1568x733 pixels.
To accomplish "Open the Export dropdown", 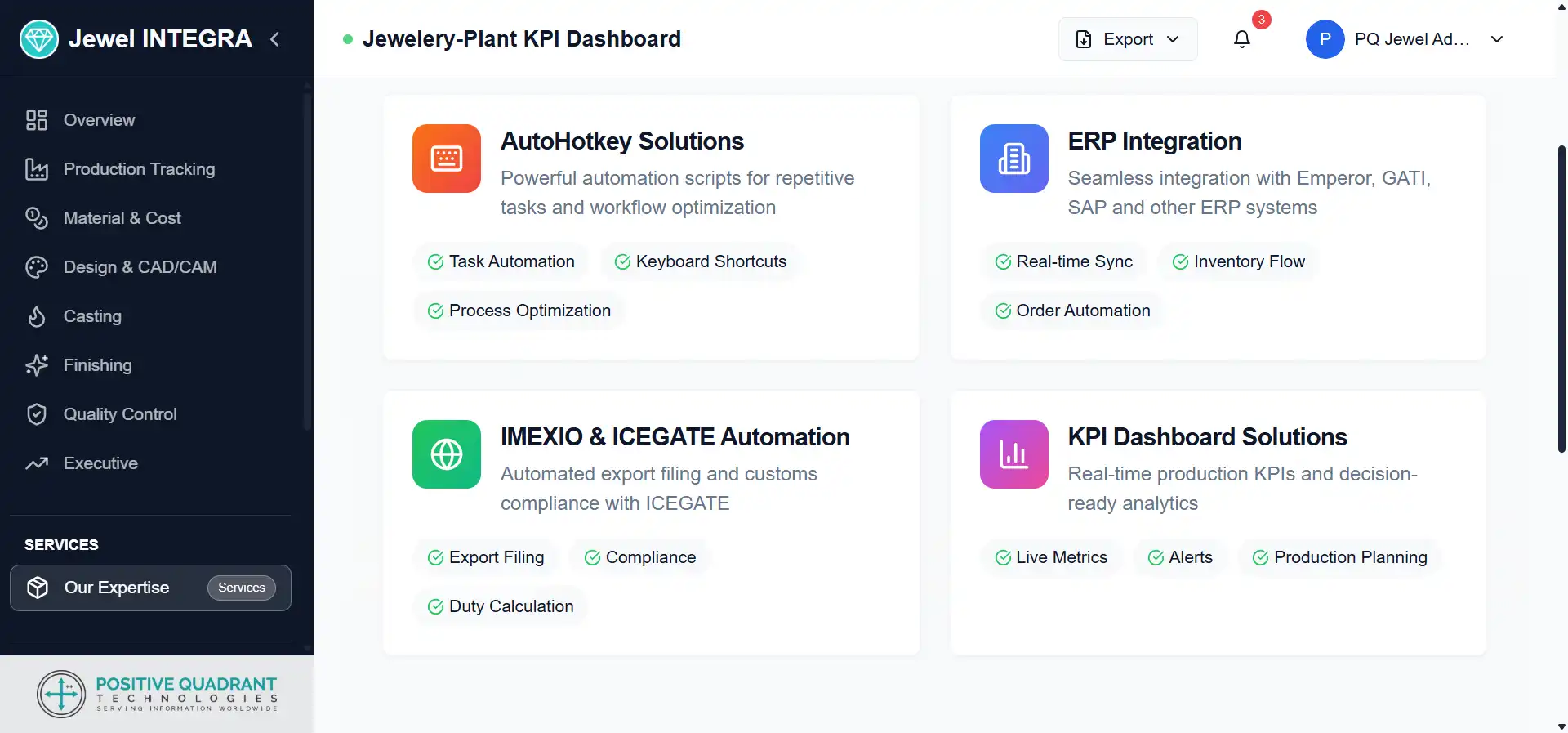I will [x=1128, y=39].
